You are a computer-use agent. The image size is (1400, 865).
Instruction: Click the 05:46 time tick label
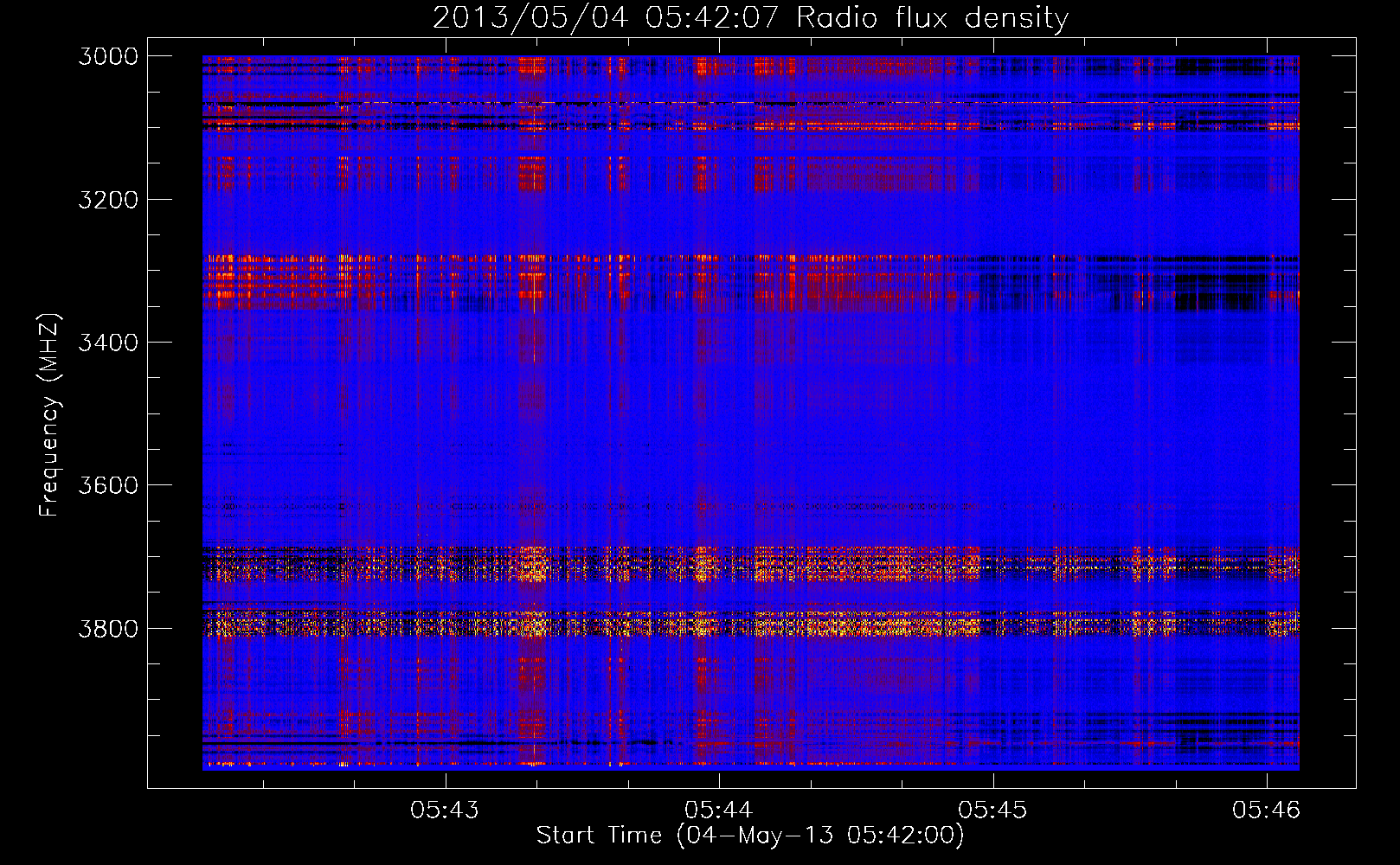coord(1267,810)
